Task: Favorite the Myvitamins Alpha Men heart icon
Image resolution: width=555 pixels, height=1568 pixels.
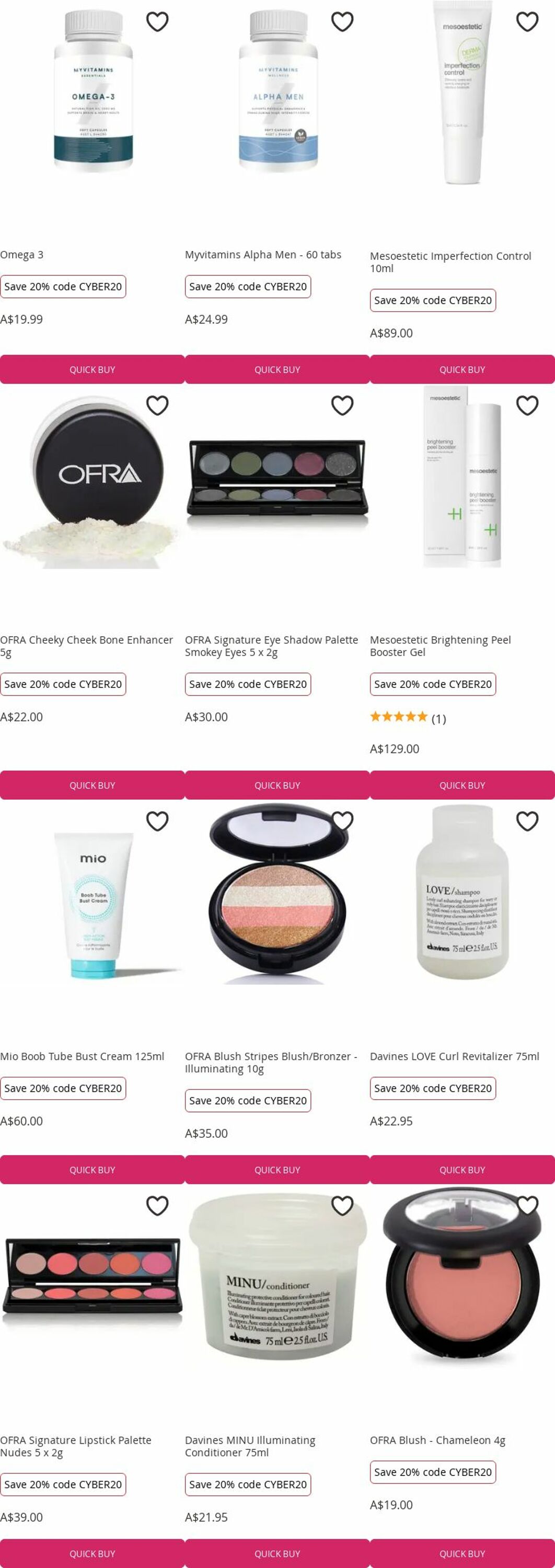Action: click(342, 22)
